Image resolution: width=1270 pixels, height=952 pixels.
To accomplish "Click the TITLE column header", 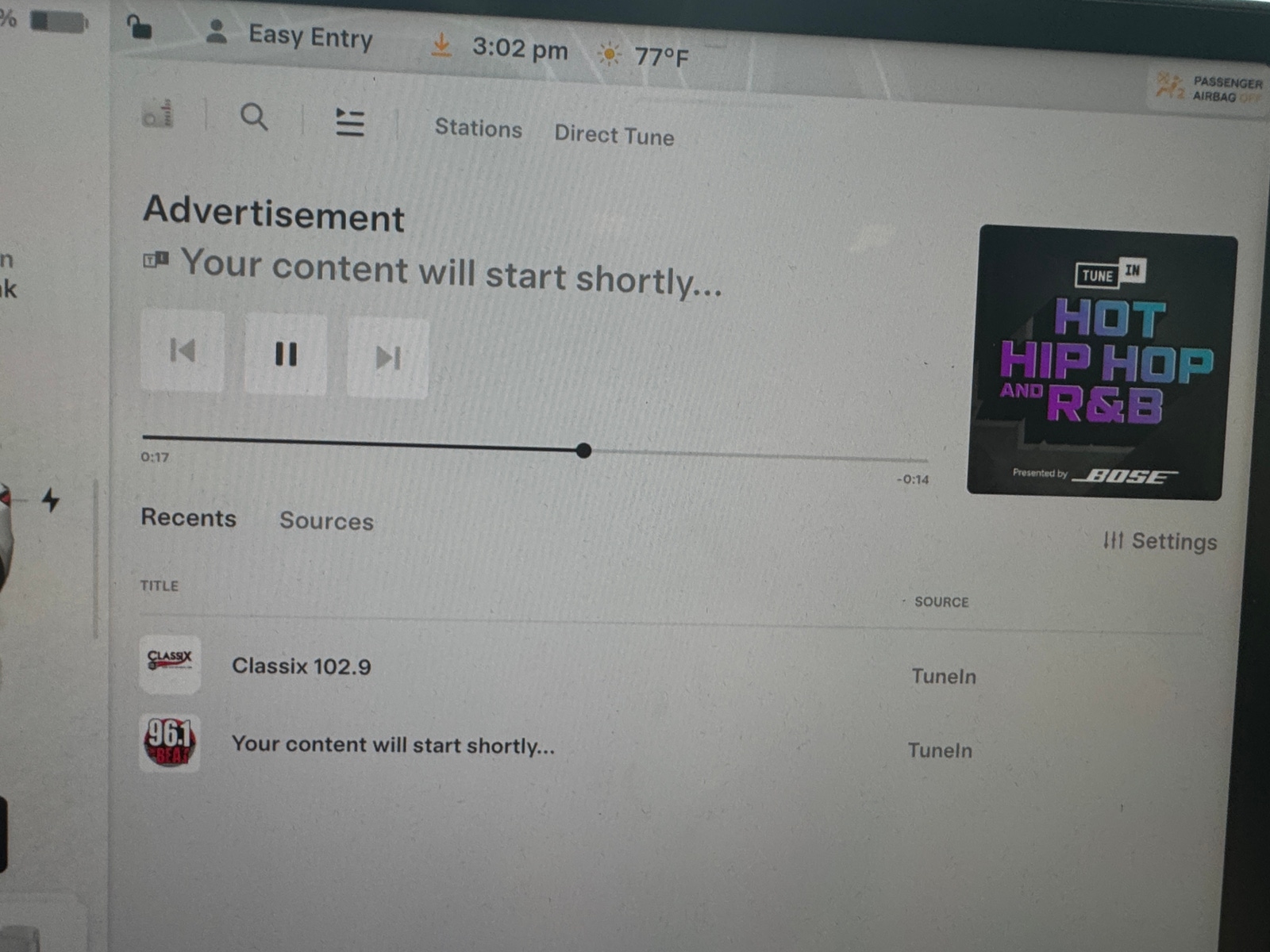I will pyautogui.click(x=160, y=585).
